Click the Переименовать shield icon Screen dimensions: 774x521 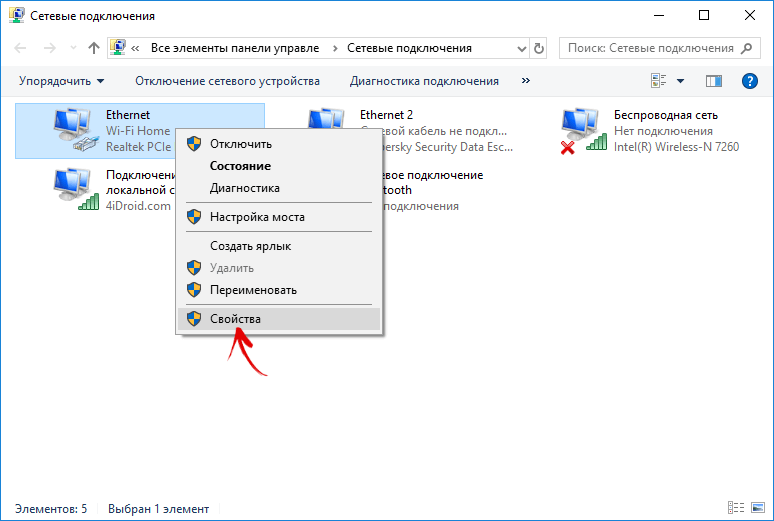194,290
